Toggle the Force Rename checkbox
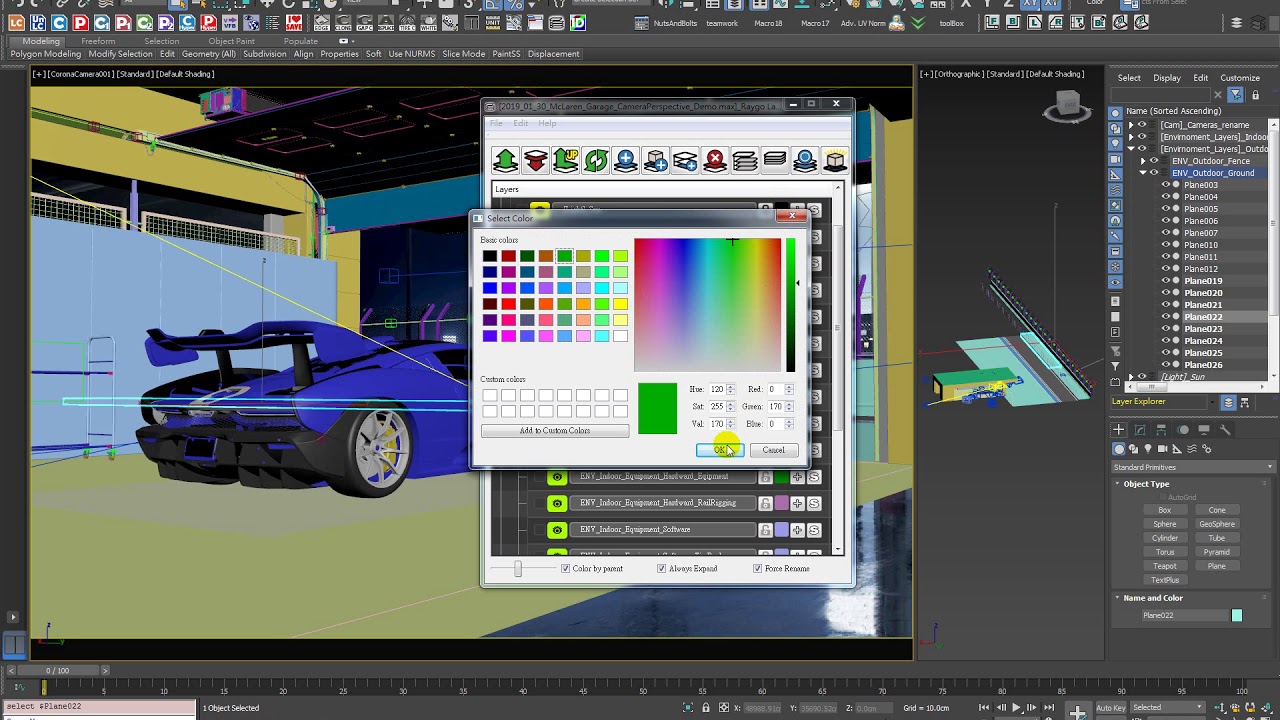1280x720 pixels. 757,568
